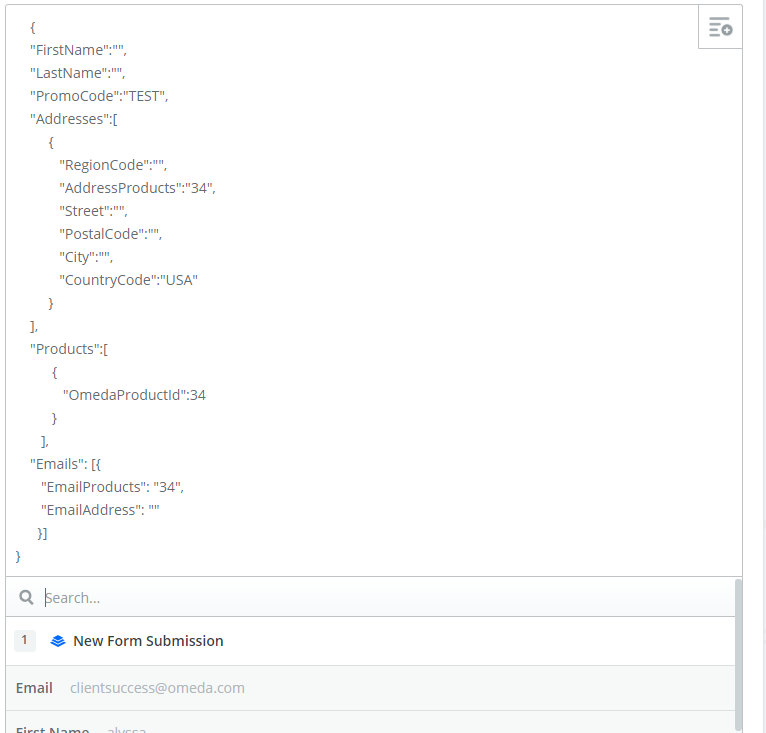The image size is (766, 733).
Task: Click the field list vertical scrollbar
Action: click(739, 650)
